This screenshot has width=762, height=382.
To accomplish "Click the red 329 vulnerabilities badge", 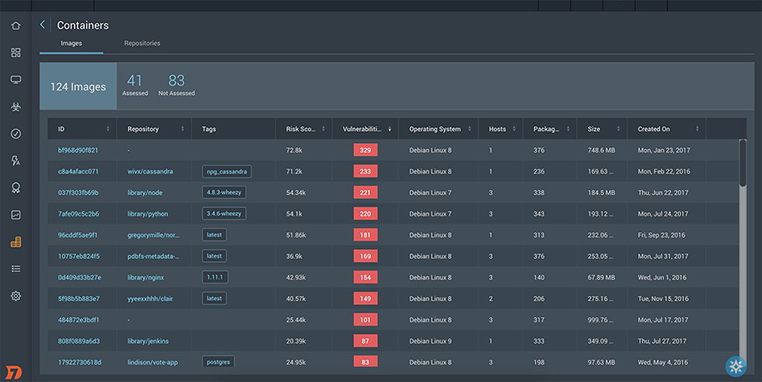I will (x=365, y=150).
